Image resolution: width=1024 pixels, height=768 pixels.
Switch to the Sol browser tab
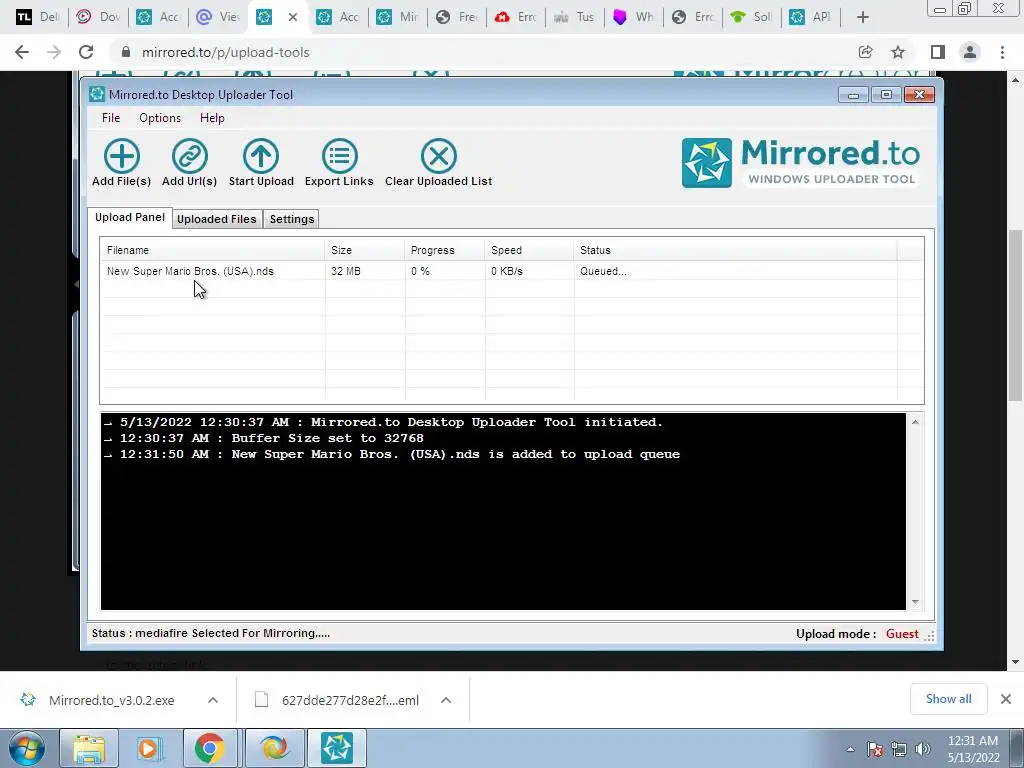click(752, 17)
